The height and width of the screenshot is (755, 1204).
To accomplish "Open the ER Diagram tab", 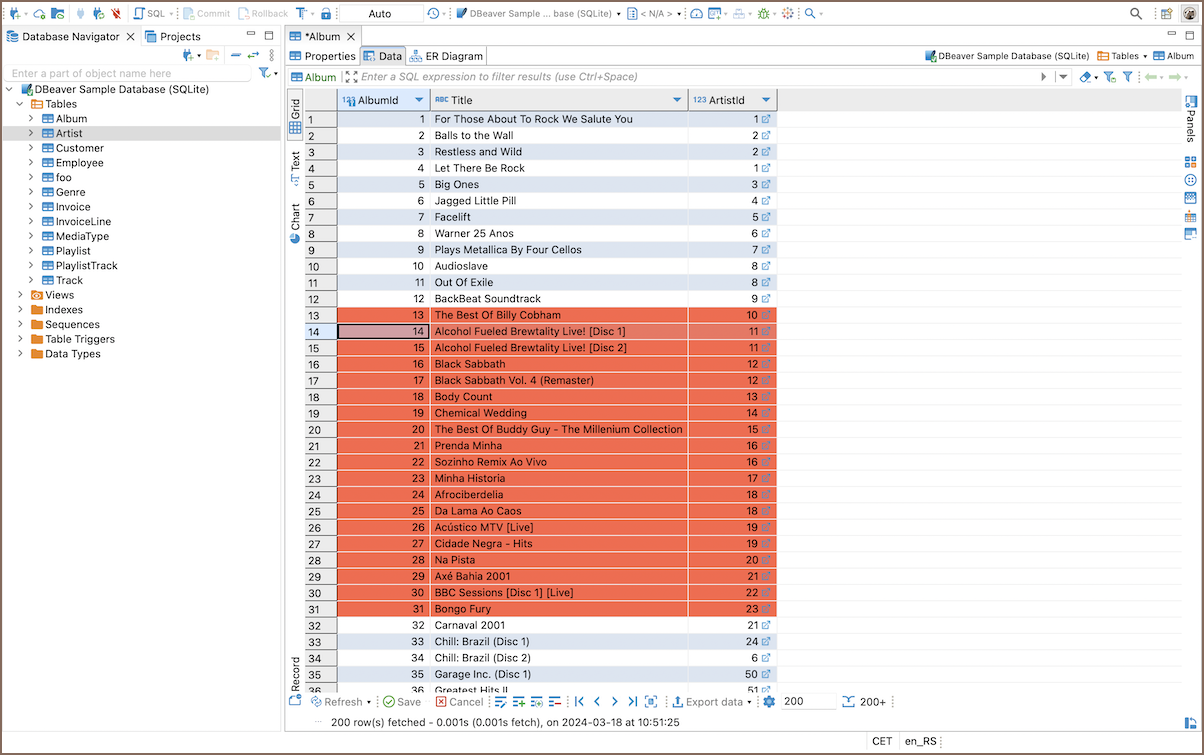I will [x=446, y=56].
